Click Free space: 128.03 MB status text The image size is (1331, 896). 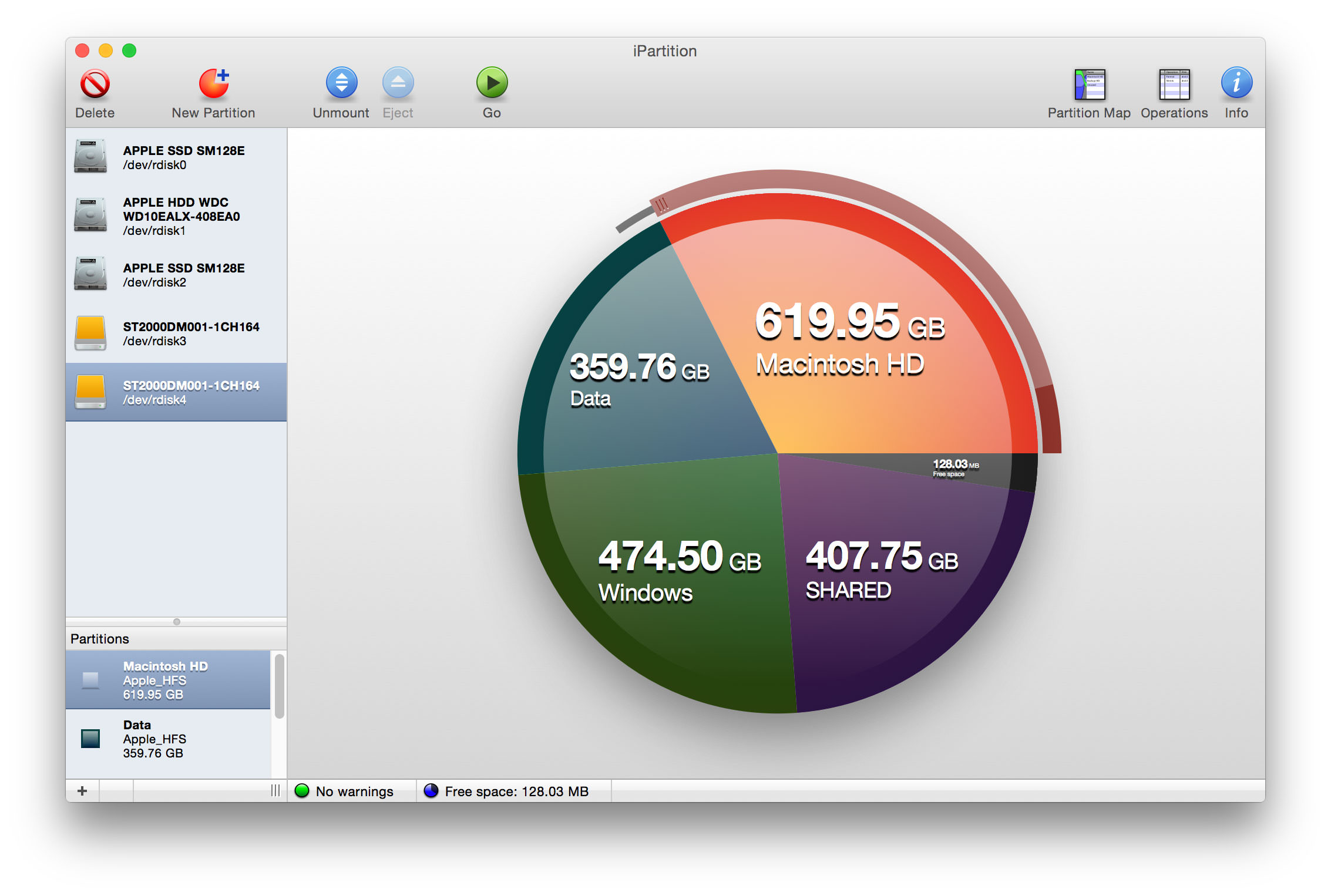point(517,791)
